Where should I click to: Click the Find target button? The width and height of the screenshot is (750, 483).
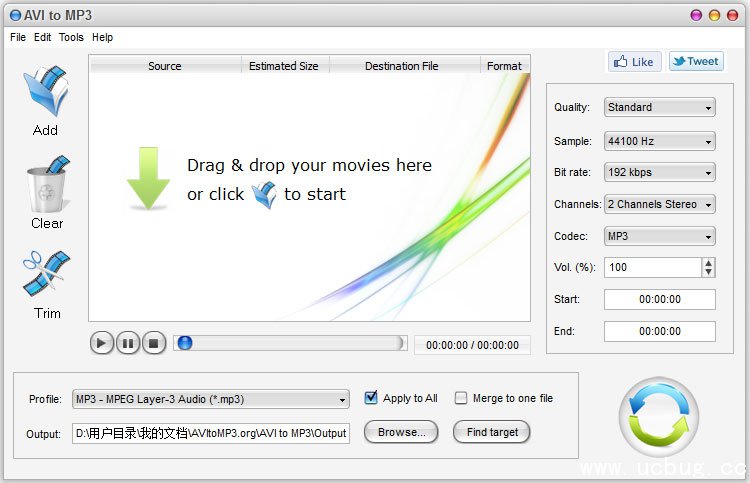click(491, 432)
